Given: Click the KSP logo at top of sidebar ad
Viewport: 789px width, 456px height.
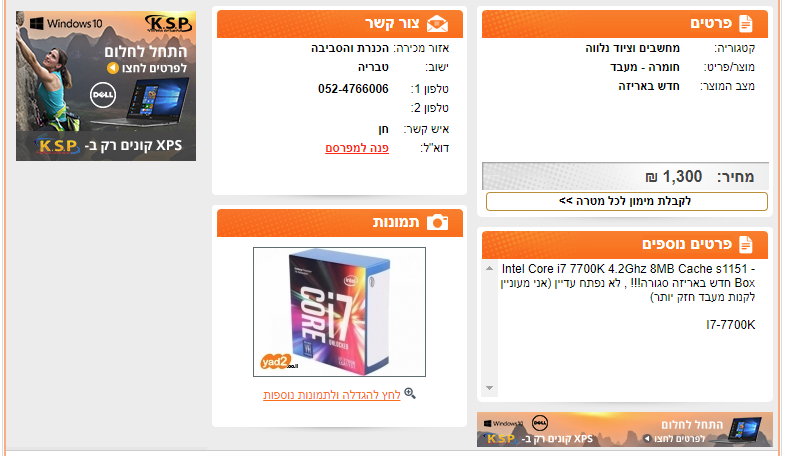Looking at the screenshot, I should 168,23.
